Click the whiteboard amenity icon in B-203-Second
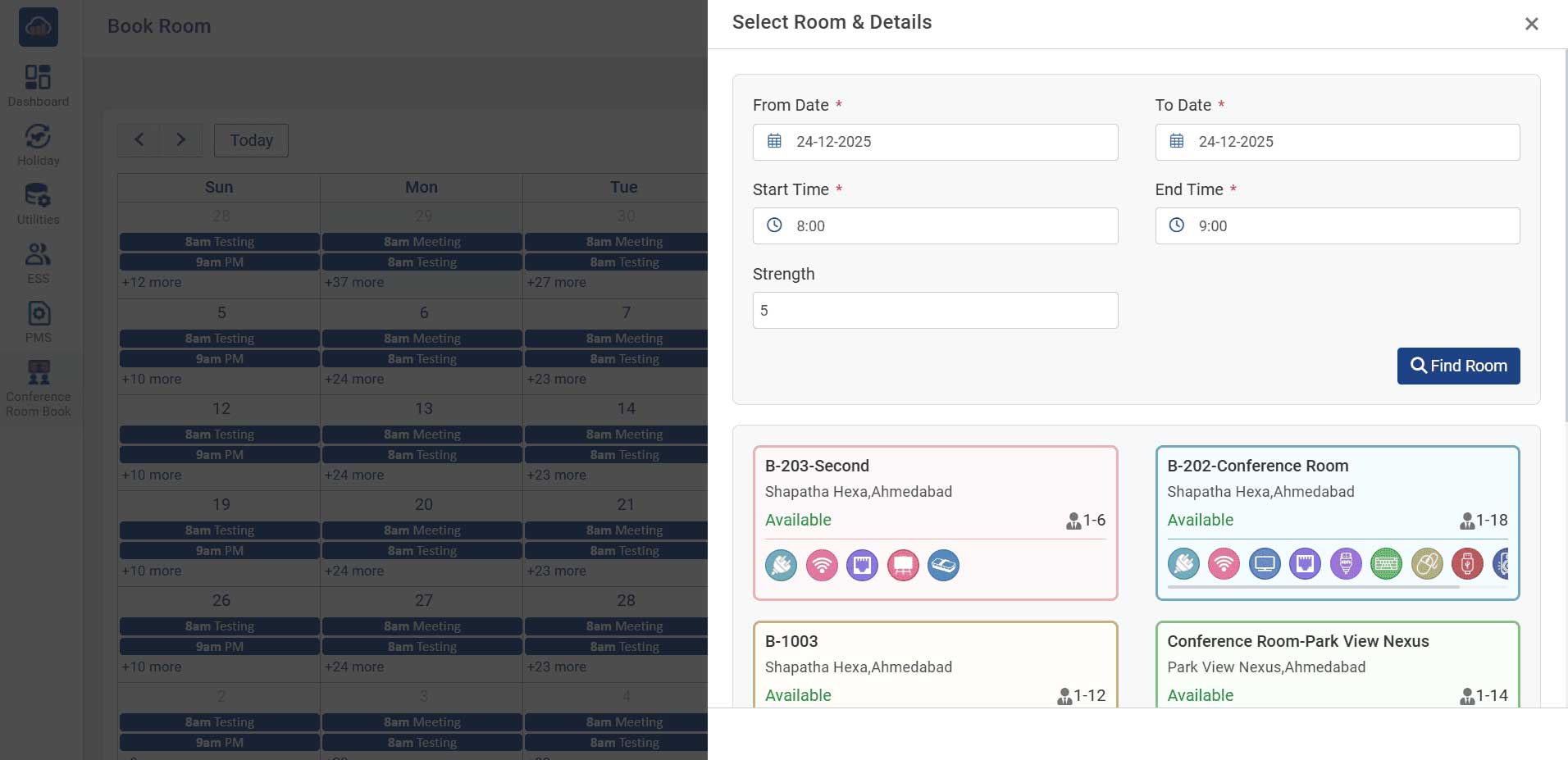 [x=903, y=565]
